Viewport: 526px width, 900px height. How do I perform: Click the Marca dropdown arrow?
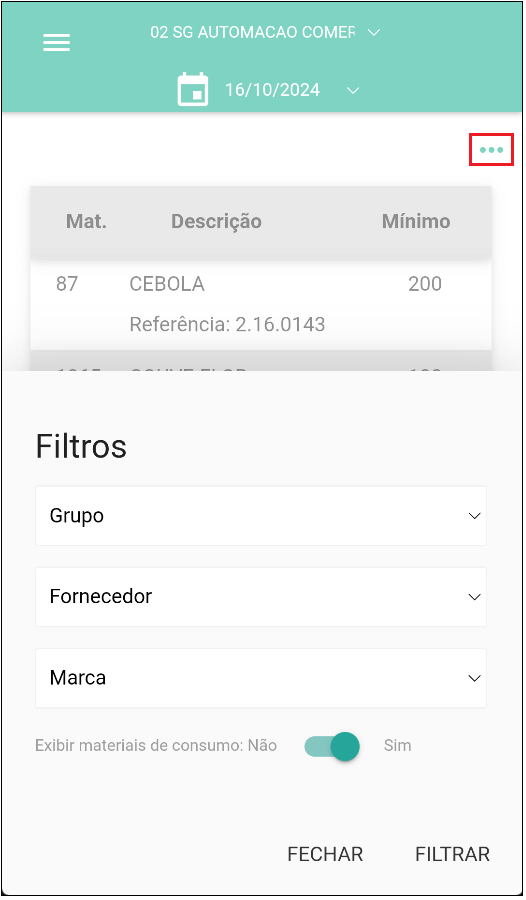click(474, 678)
